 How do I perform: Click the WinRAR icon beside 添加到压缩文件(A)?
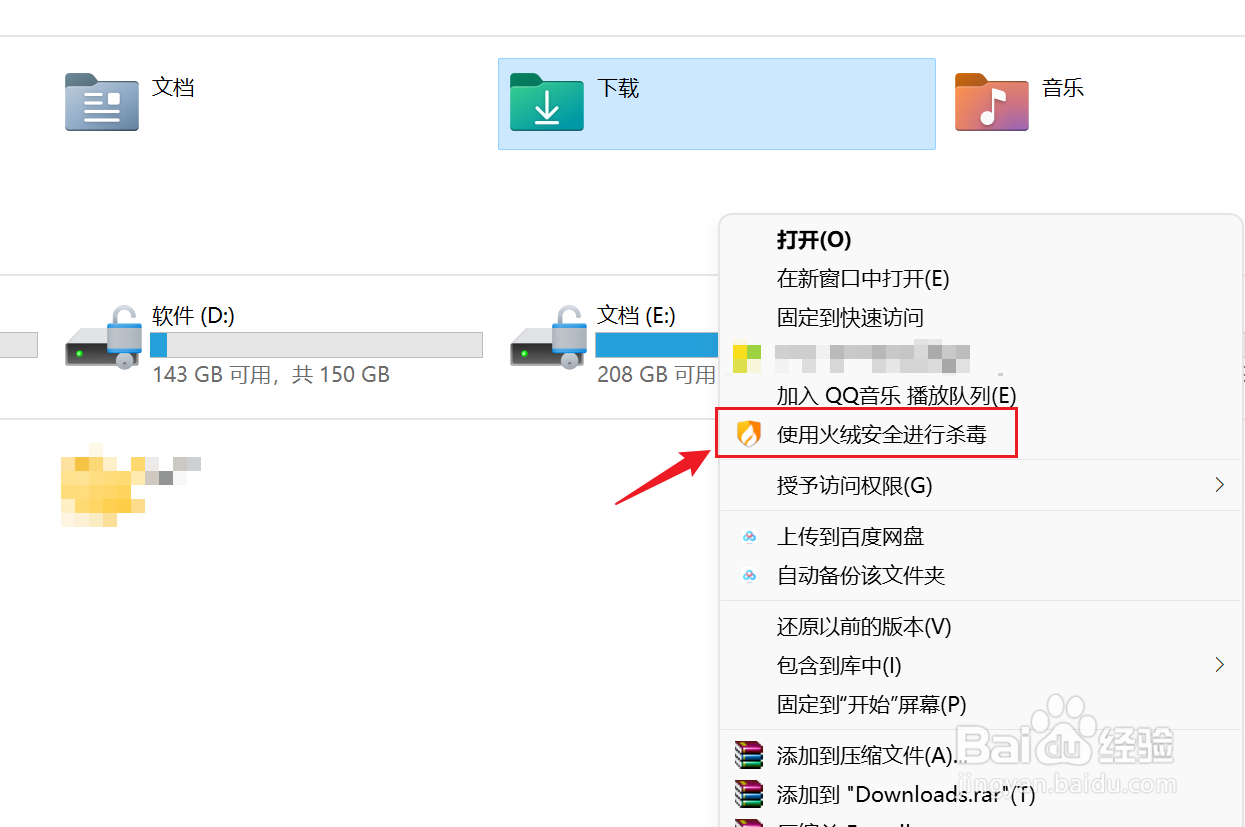748,755
